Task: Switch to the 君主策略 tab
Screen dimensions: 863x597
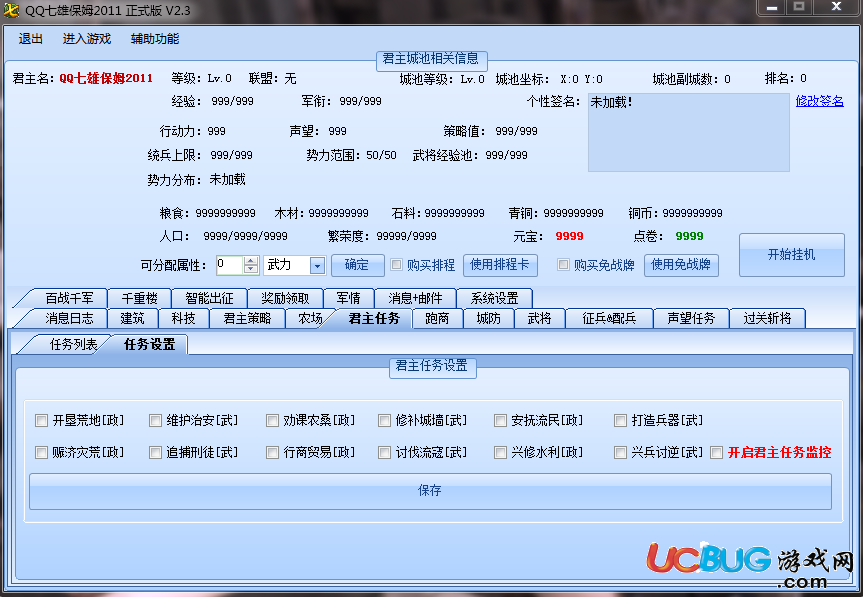Action: click(x=247, y=319)
